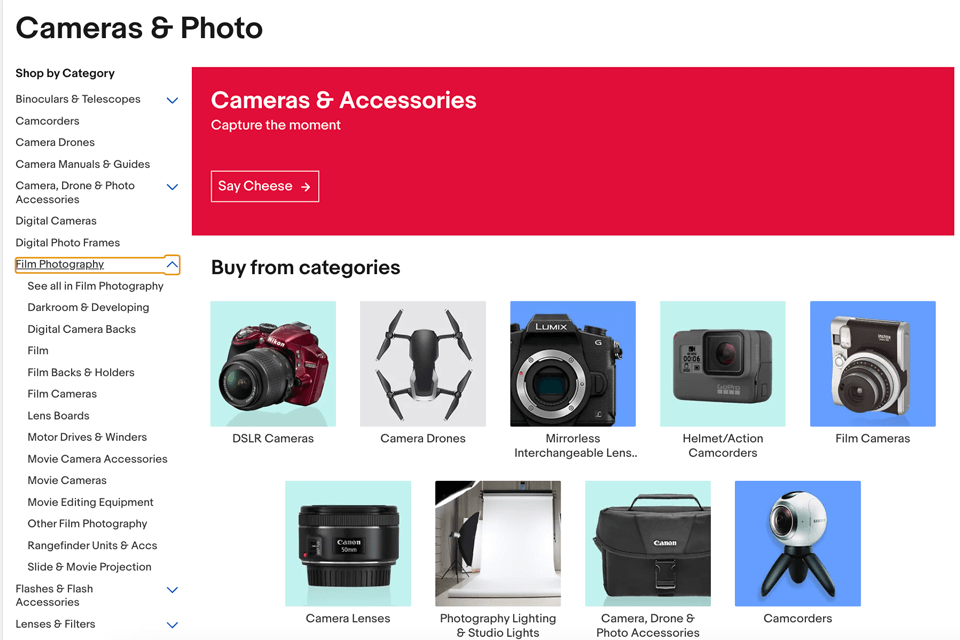Select Slide & Movie Projection subcategory
The height and width of the screenshot is (640, 960).
pos(89,567)
